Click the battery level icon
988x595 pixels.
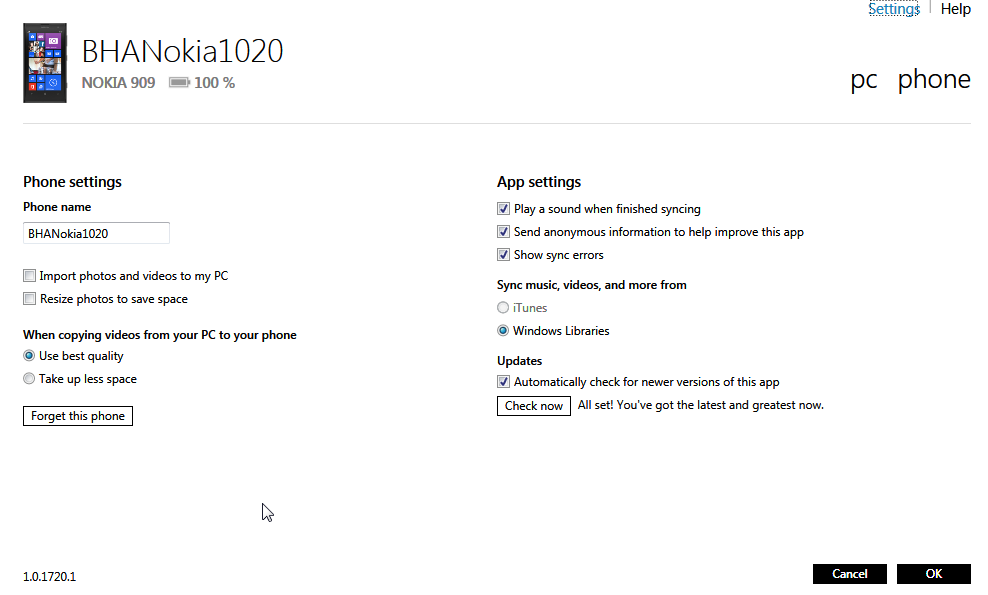click(179, 83)
